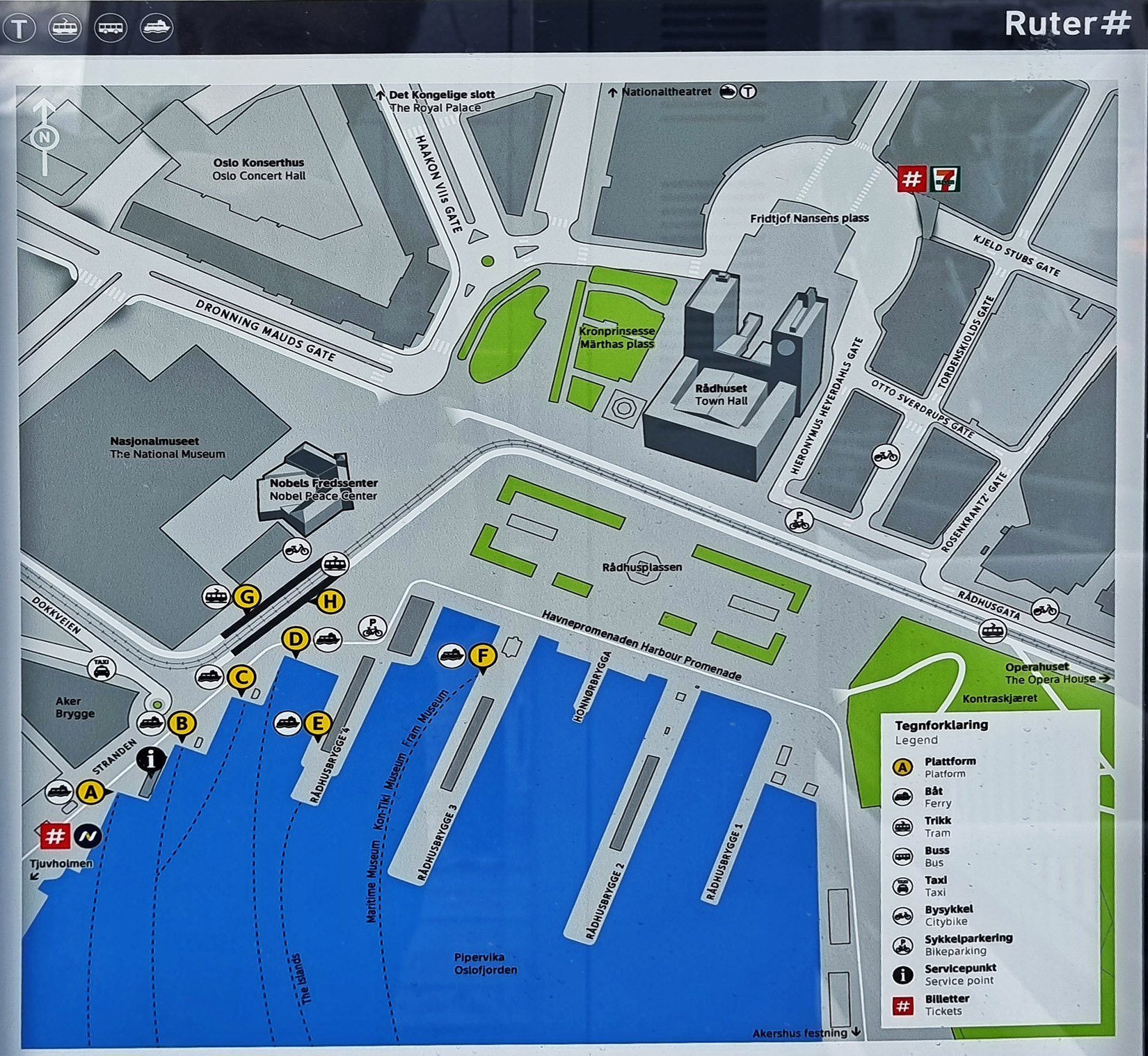Click the metro T icon next to Nationaltheatret
Image resolution: width=1148 pixels, height=1056 pixels.
point(748,91)
